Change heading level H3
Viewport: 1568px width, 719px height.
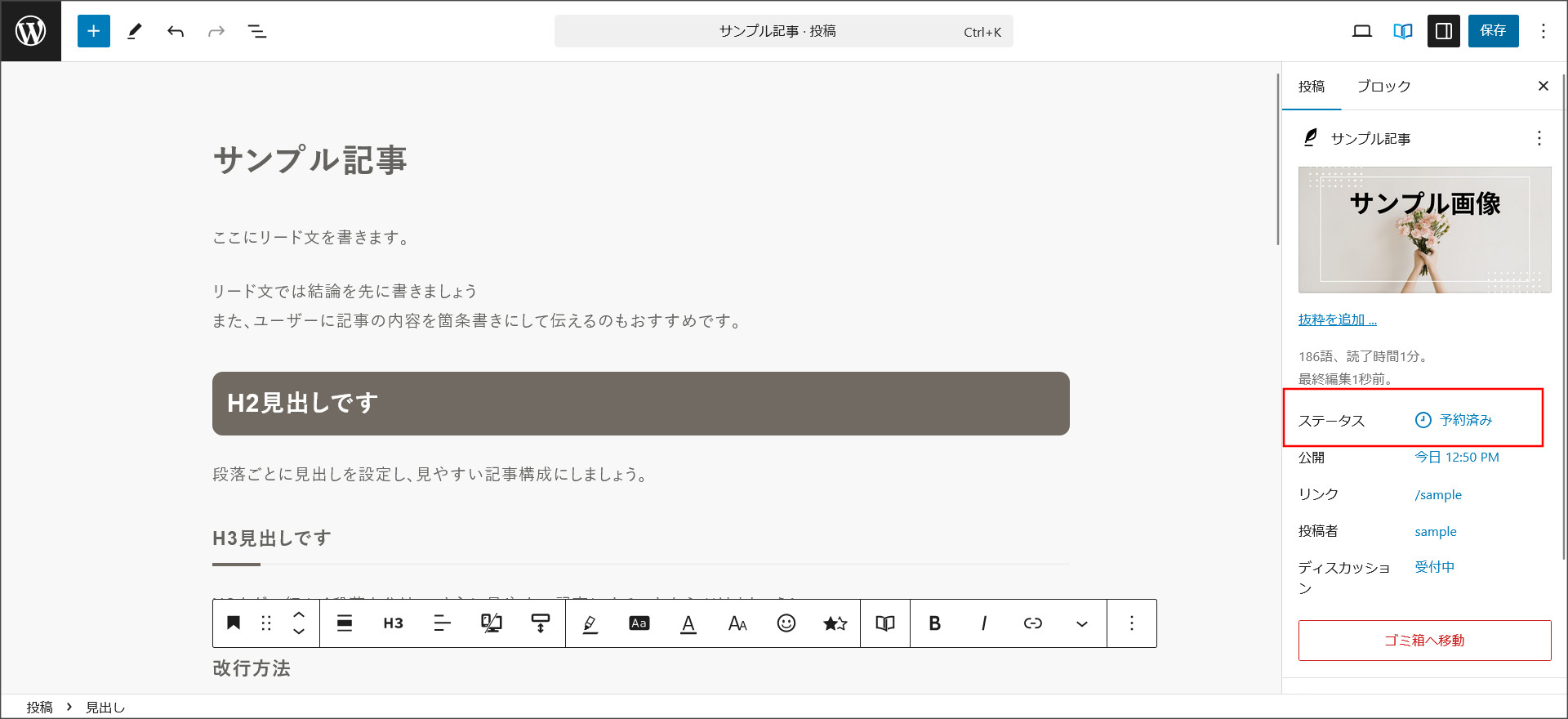click(x=394, y=623)
